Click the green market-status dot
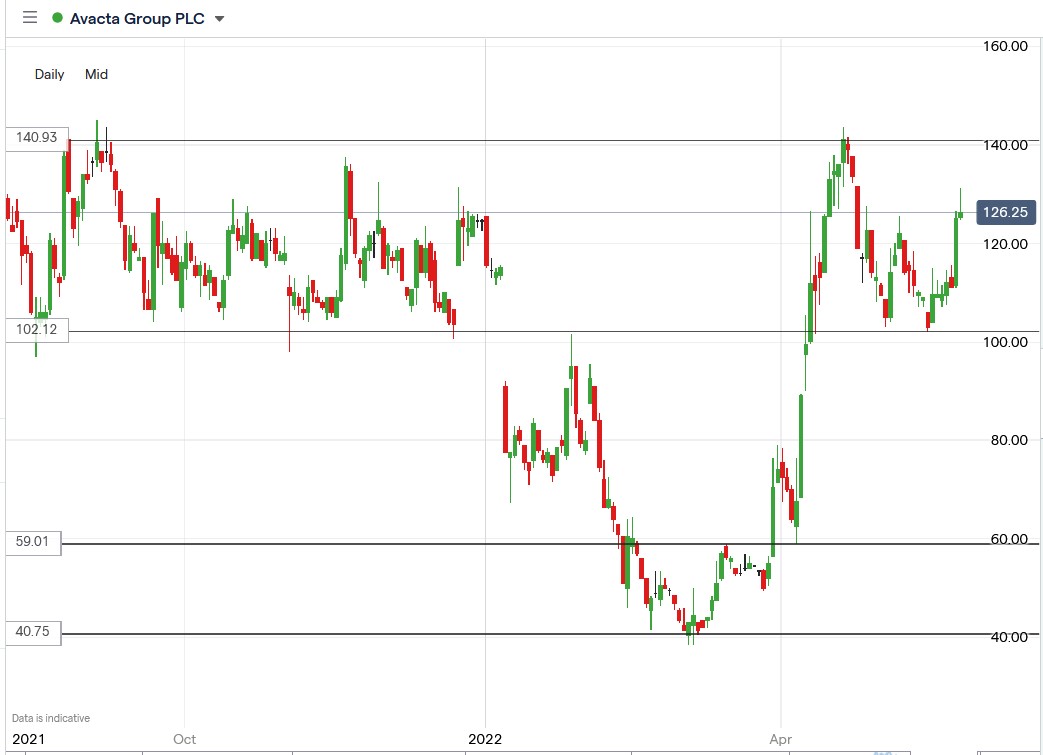The width and height of the screenshot is (1043, 755). 56,17
